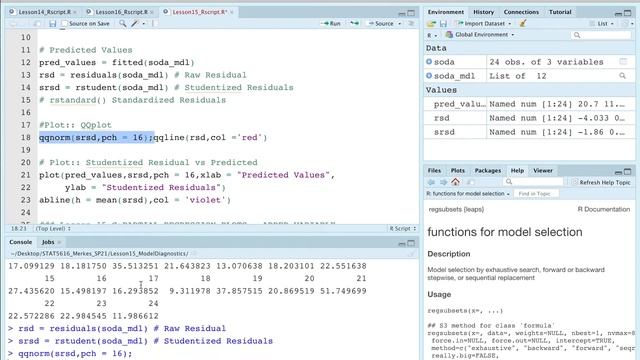The width and height of the screenshot is (640, 360).
Task: Open Help home page
Action: (456, 182)
